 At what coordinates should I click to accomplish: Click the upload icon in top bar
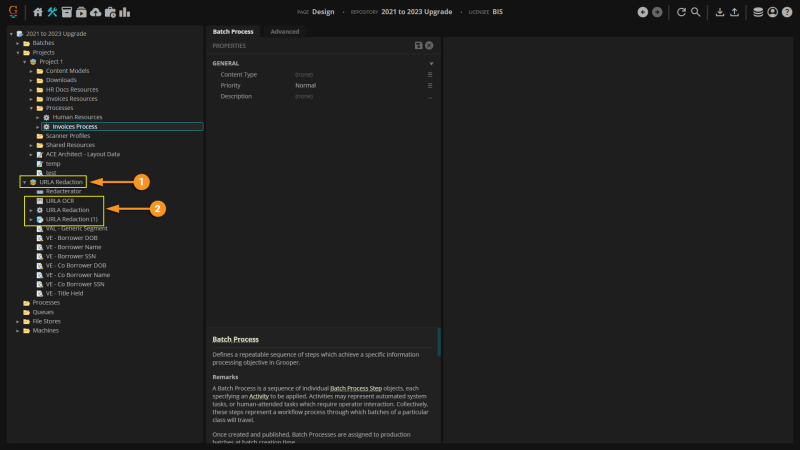coord(734,12)
